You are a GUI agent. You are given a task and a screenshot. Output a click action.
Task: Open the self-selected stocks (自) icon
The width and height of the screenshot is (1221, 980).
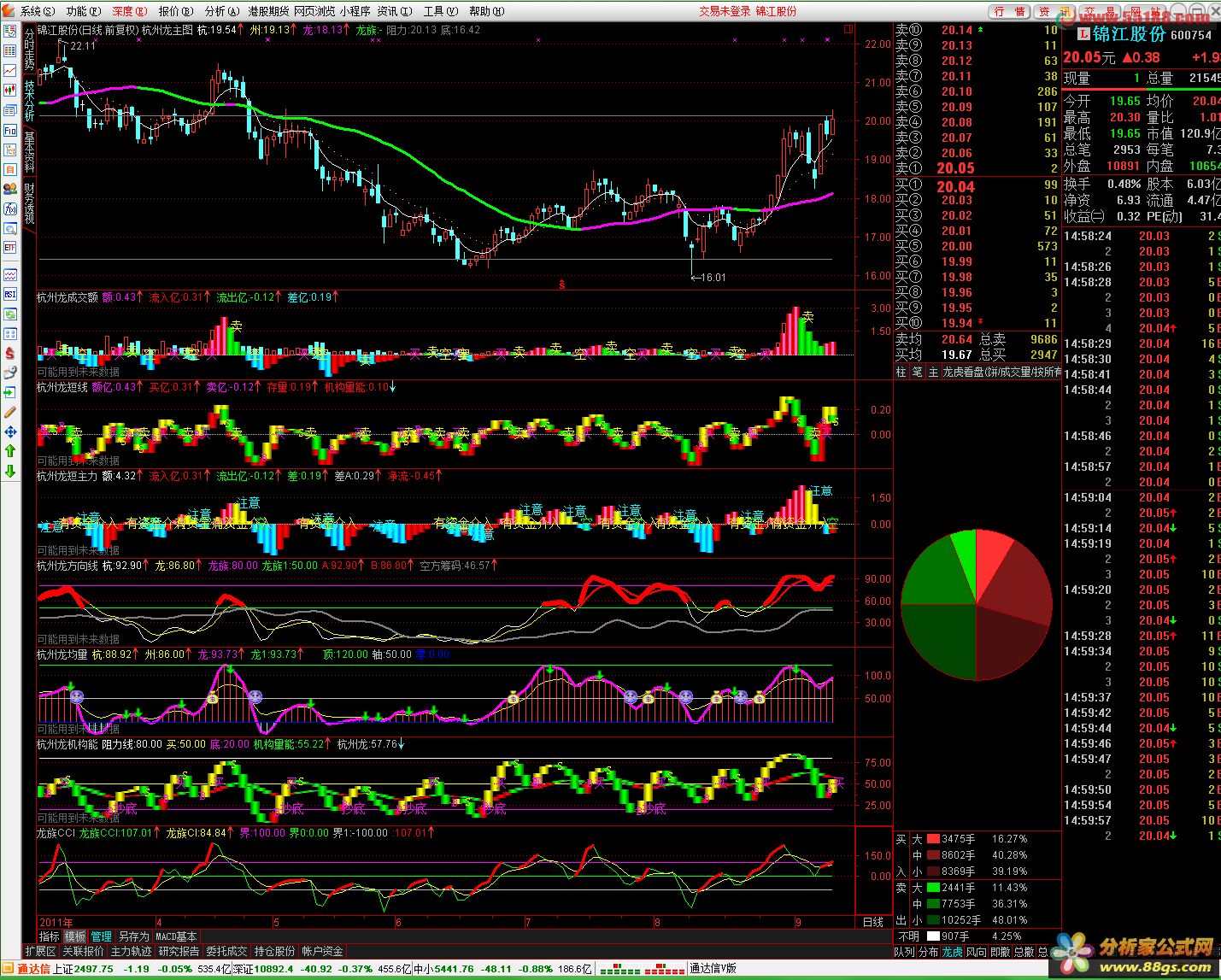[x=10, y=169]
